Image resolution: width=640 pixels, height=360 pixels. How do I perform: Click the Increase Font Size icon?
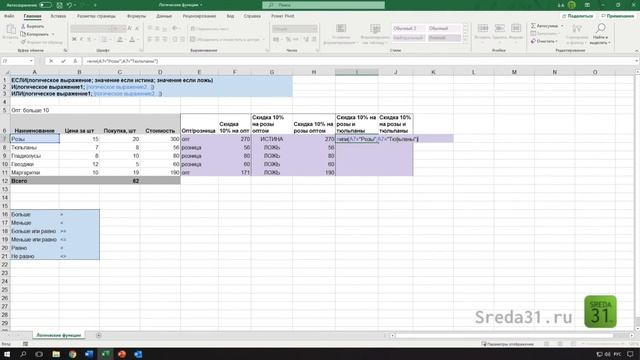[x=130, y=29]
